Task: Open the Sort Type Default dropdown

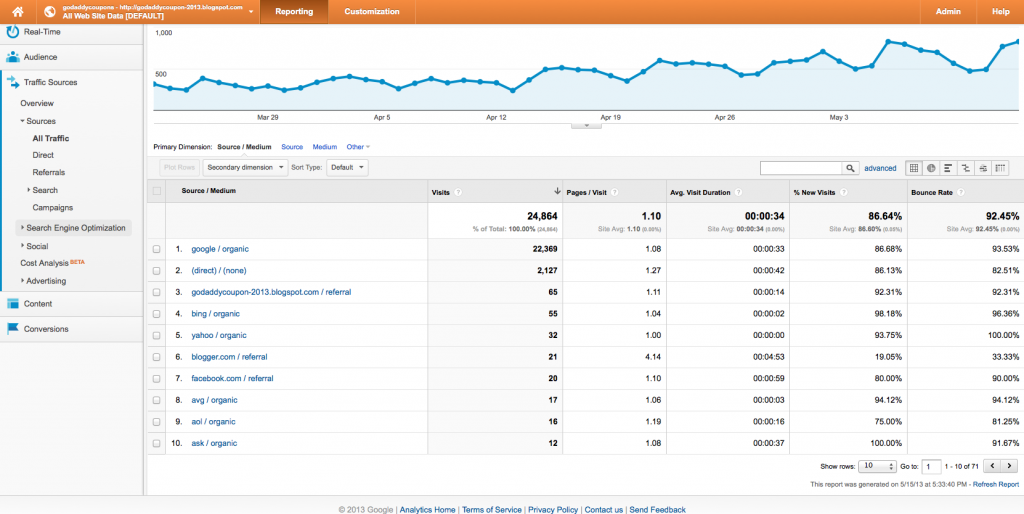Action: (347, 168)
